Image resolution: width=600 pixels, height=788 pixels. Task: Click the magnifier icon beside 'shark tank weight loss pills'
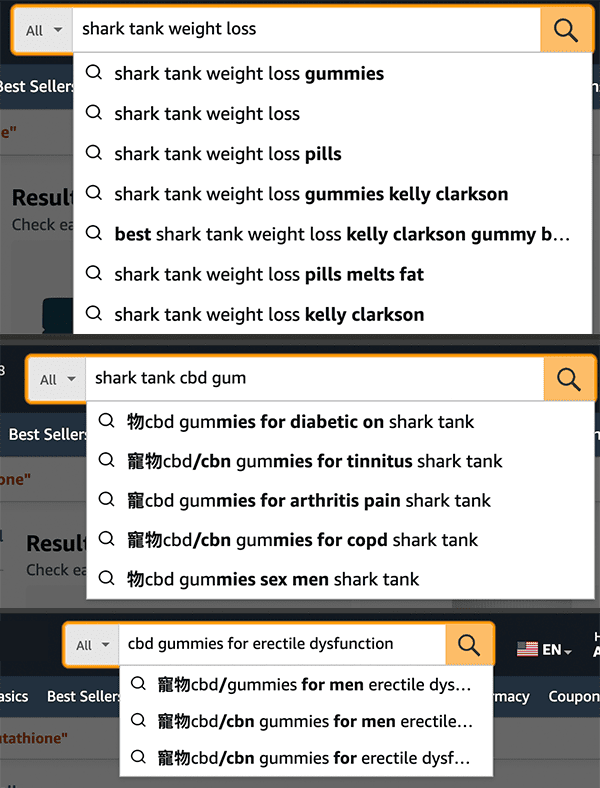click(95, 153)
